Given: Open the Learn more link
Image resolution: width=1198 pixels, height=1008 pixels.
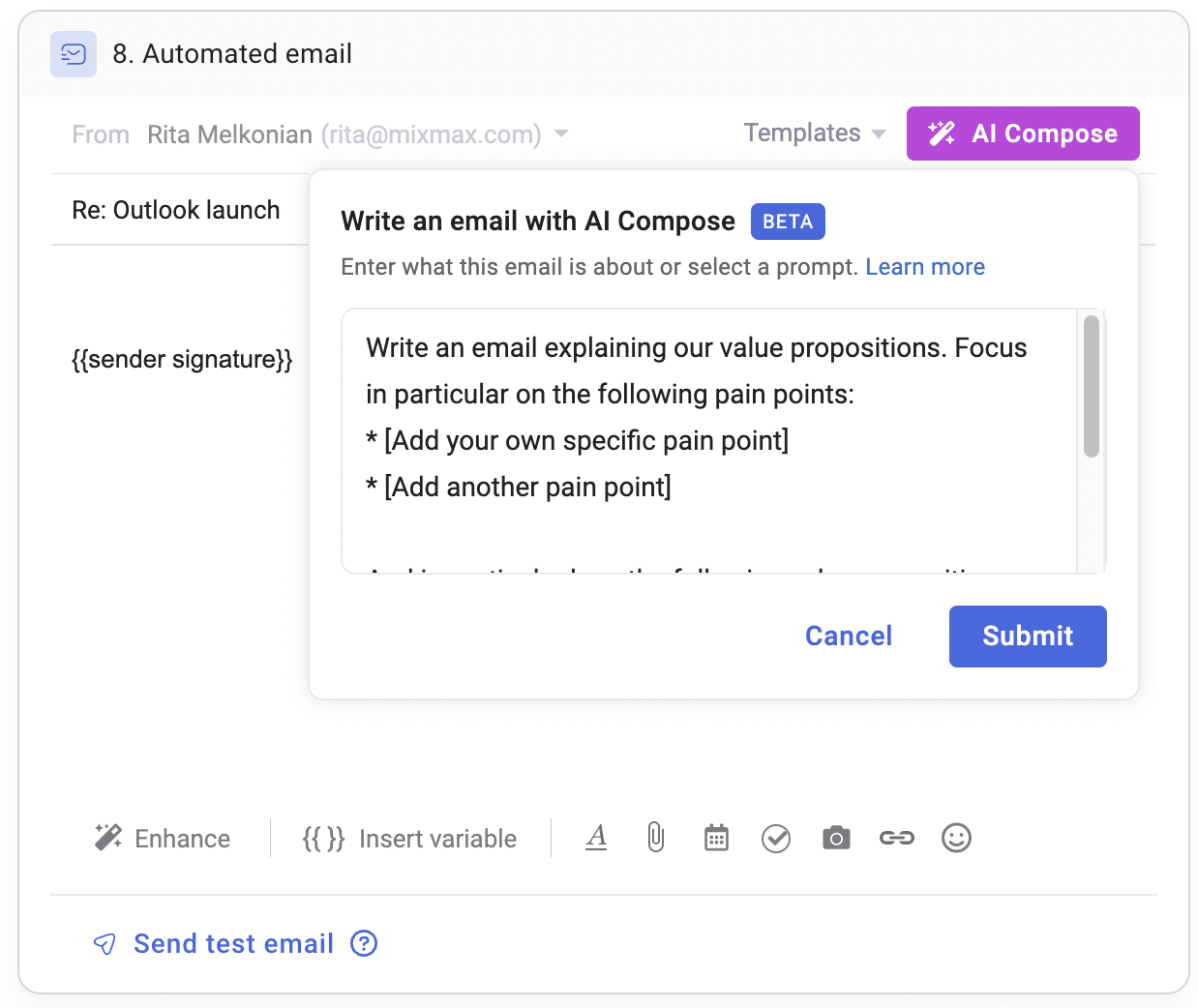Looking at the screenshot, I should [x=924, y=266].
